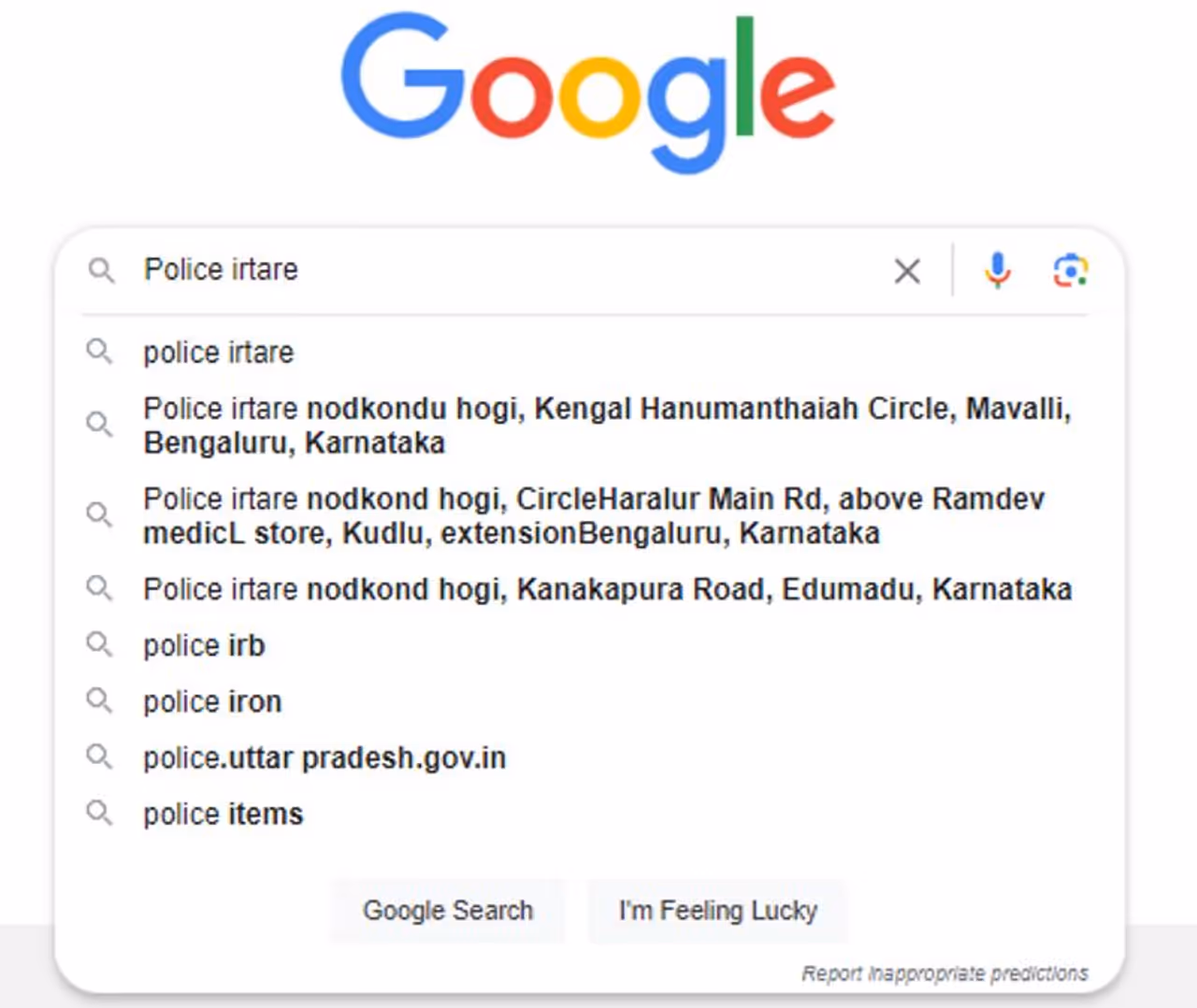Screen dimensions: 1197x1008
Task: Open 'Report inappropriate predictions' link
Action: click(945, 973)
